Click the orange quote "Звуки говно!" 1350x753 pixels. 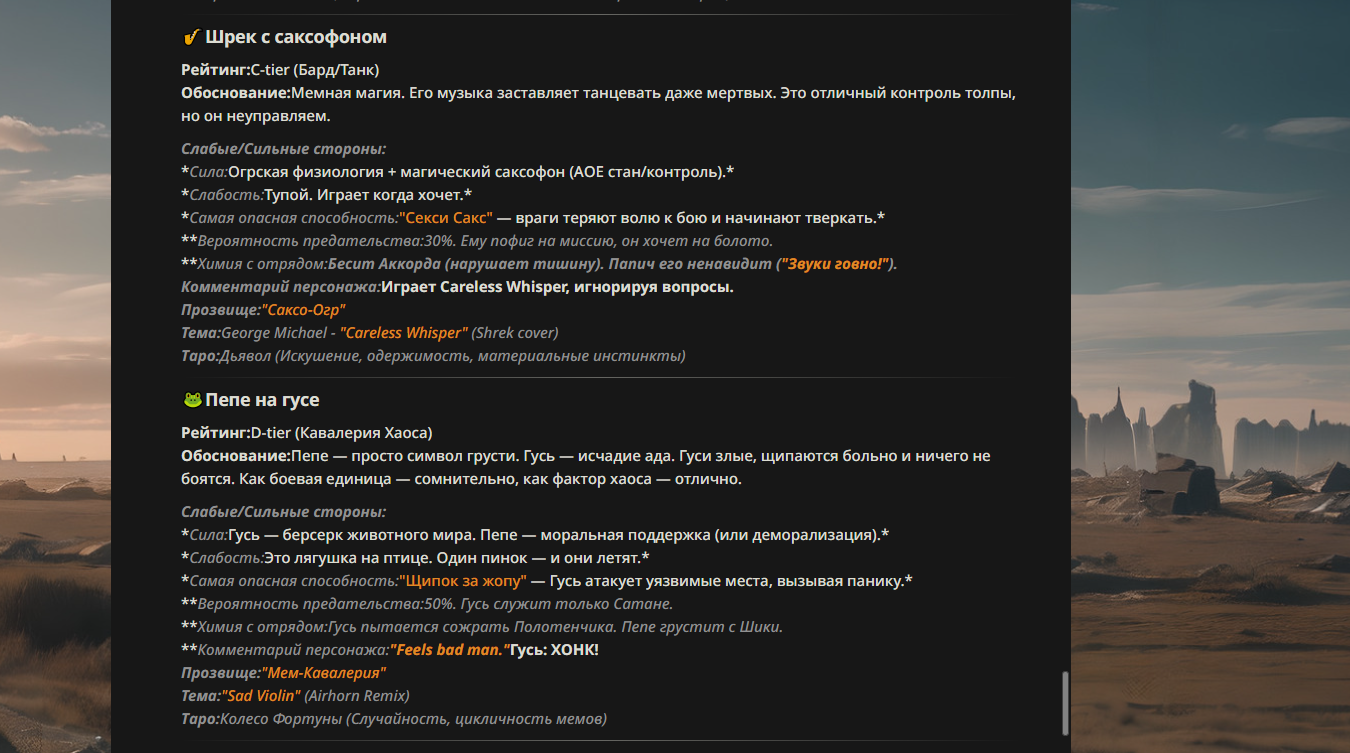(x=836, y=264)
